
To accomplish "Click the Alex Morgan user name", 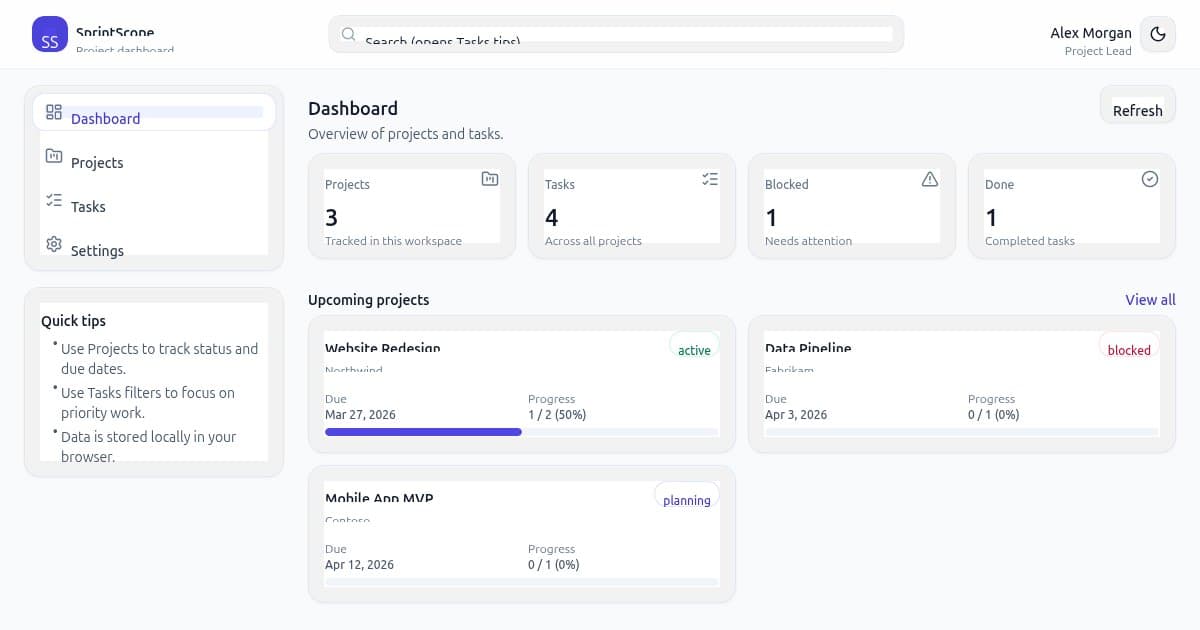I will 1091,33.
